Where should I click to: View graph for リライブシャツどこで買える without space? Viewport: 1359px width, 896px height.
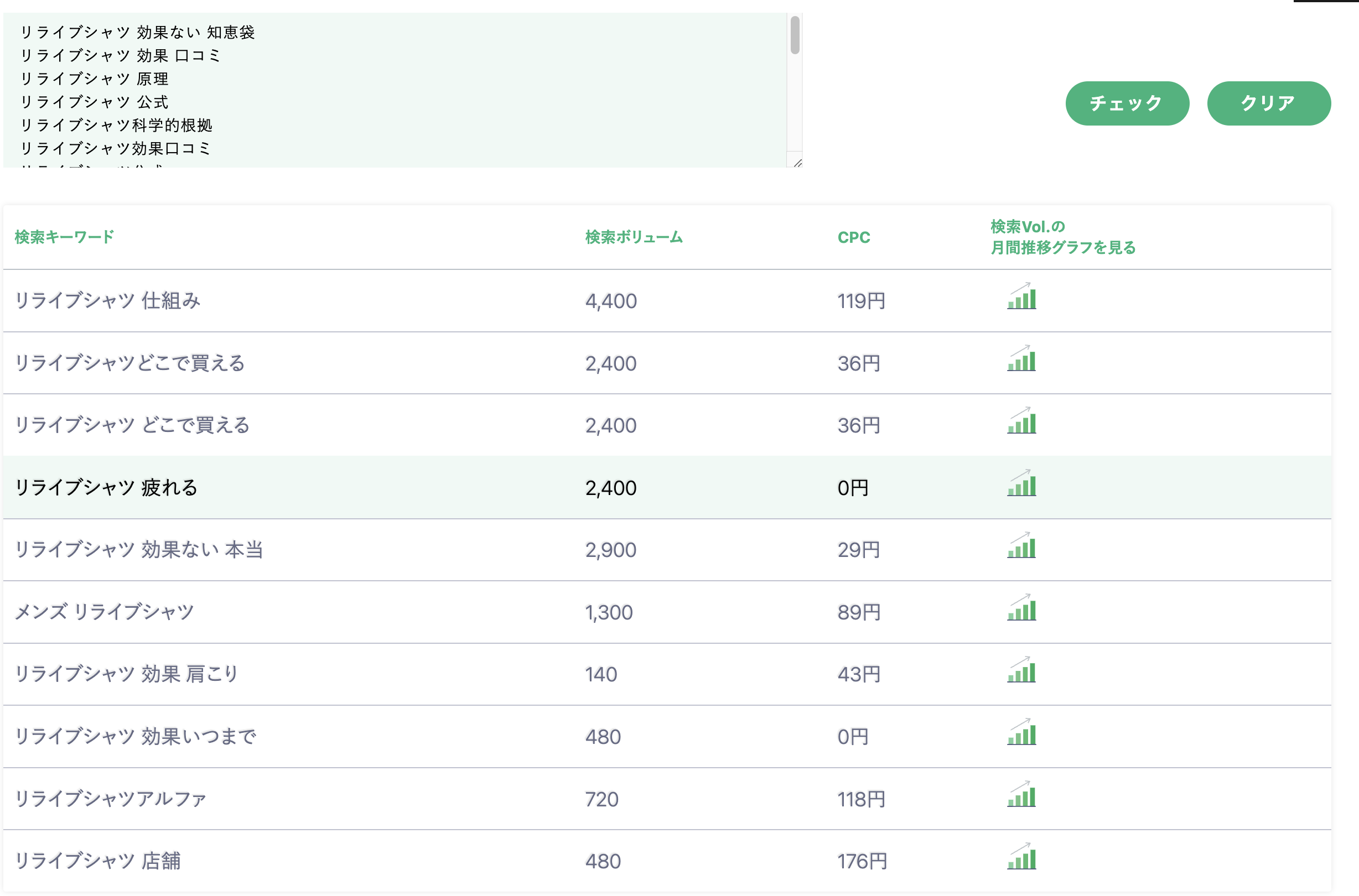[x=1021, y=360]
